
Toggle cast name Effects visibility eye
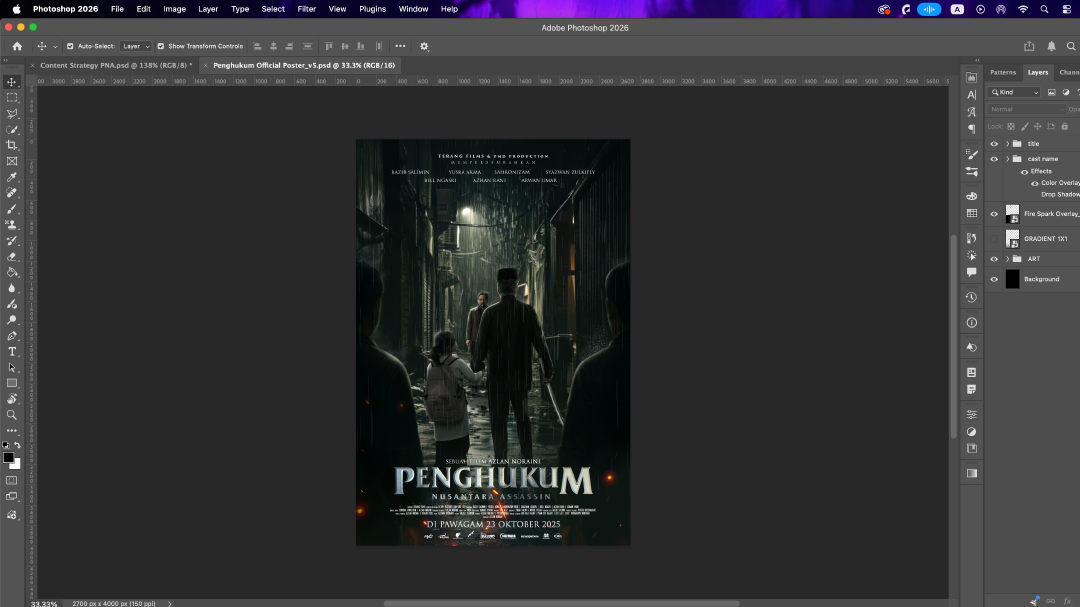coord(1024,172)
